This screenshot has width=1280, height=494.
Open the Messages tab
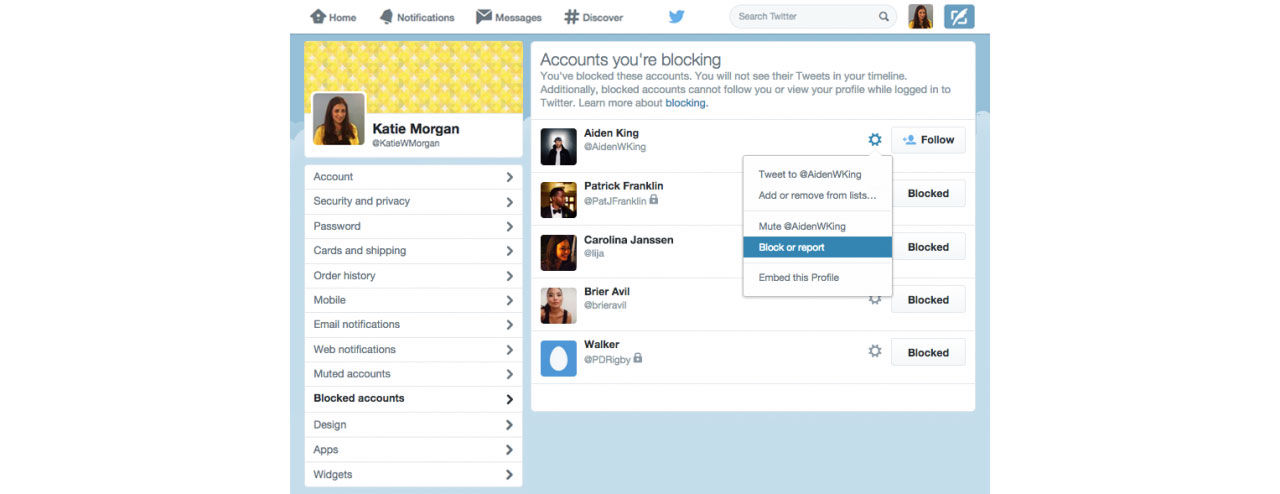click(x=508, y=17)
